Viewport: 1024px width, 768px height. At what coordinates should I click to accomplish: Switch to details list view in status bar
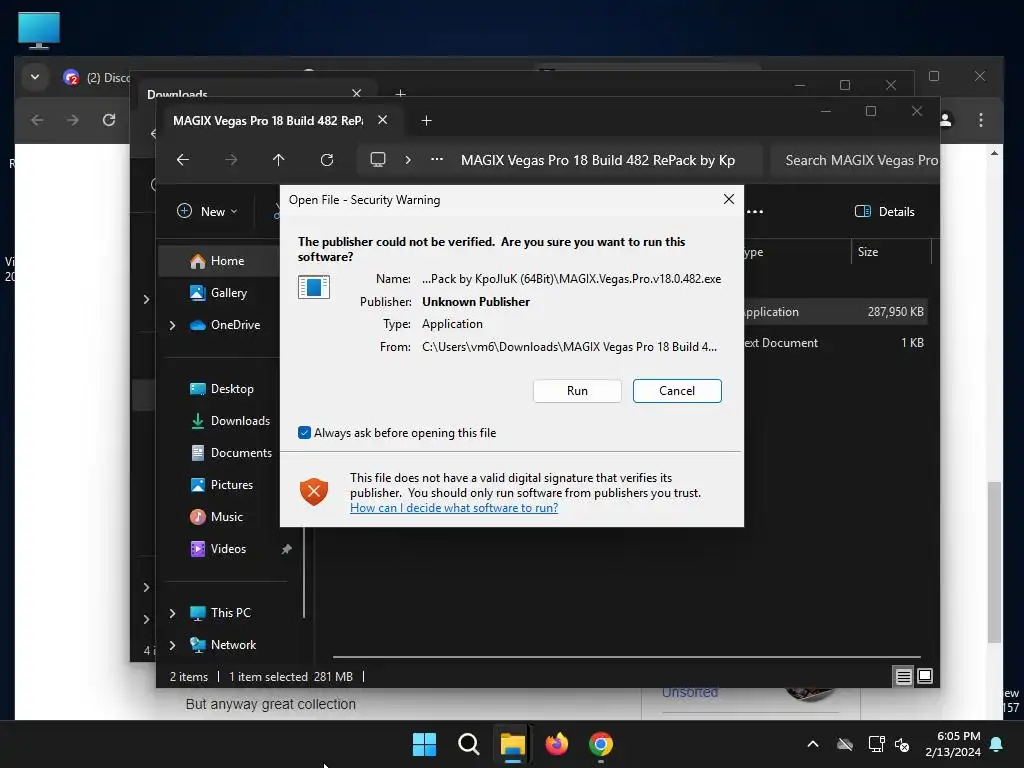(903, 677)
